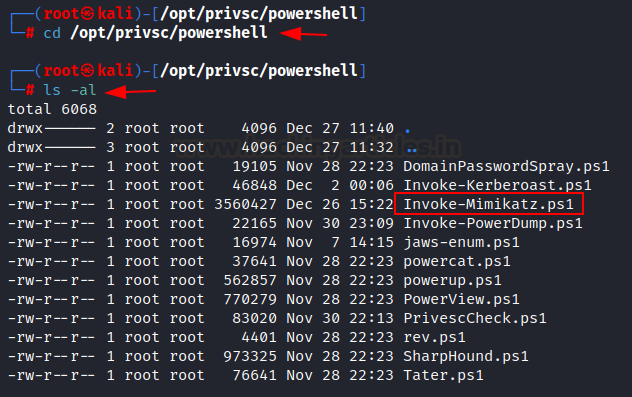Viewport: 632px width, 397px height.
Task: Click the 'Dec 27 11:32' timestamp
Action: click(340, 148)
